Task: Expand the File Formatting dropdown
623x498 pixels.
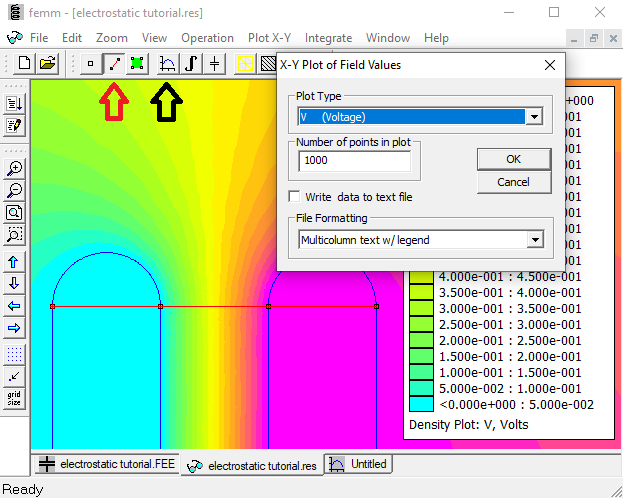Action: pyautogui.click(x=534, y=240)
